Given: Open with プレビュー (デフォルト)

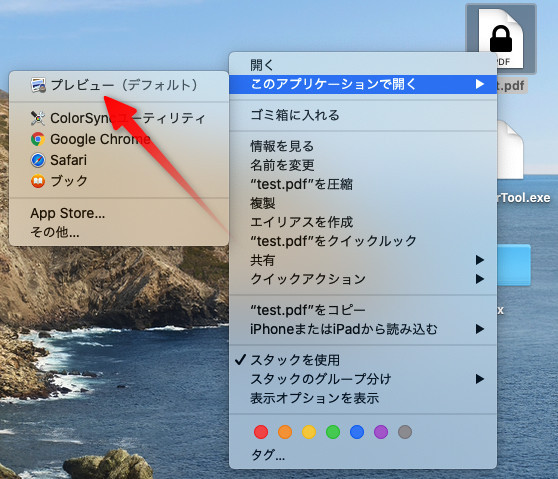Looking at the screenshot, I should (119, 85).
